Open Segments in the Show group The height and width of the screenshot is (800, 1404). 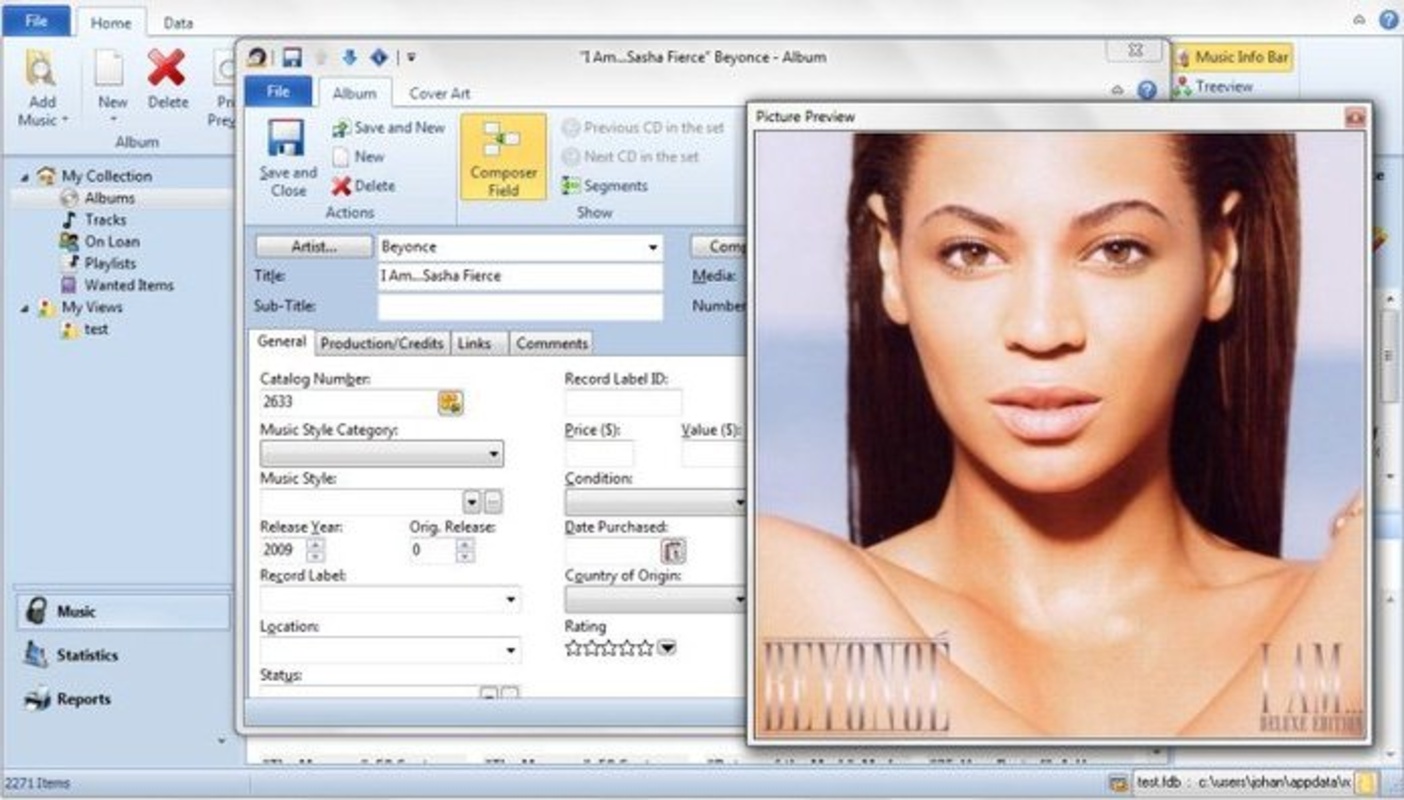point(604,186)
